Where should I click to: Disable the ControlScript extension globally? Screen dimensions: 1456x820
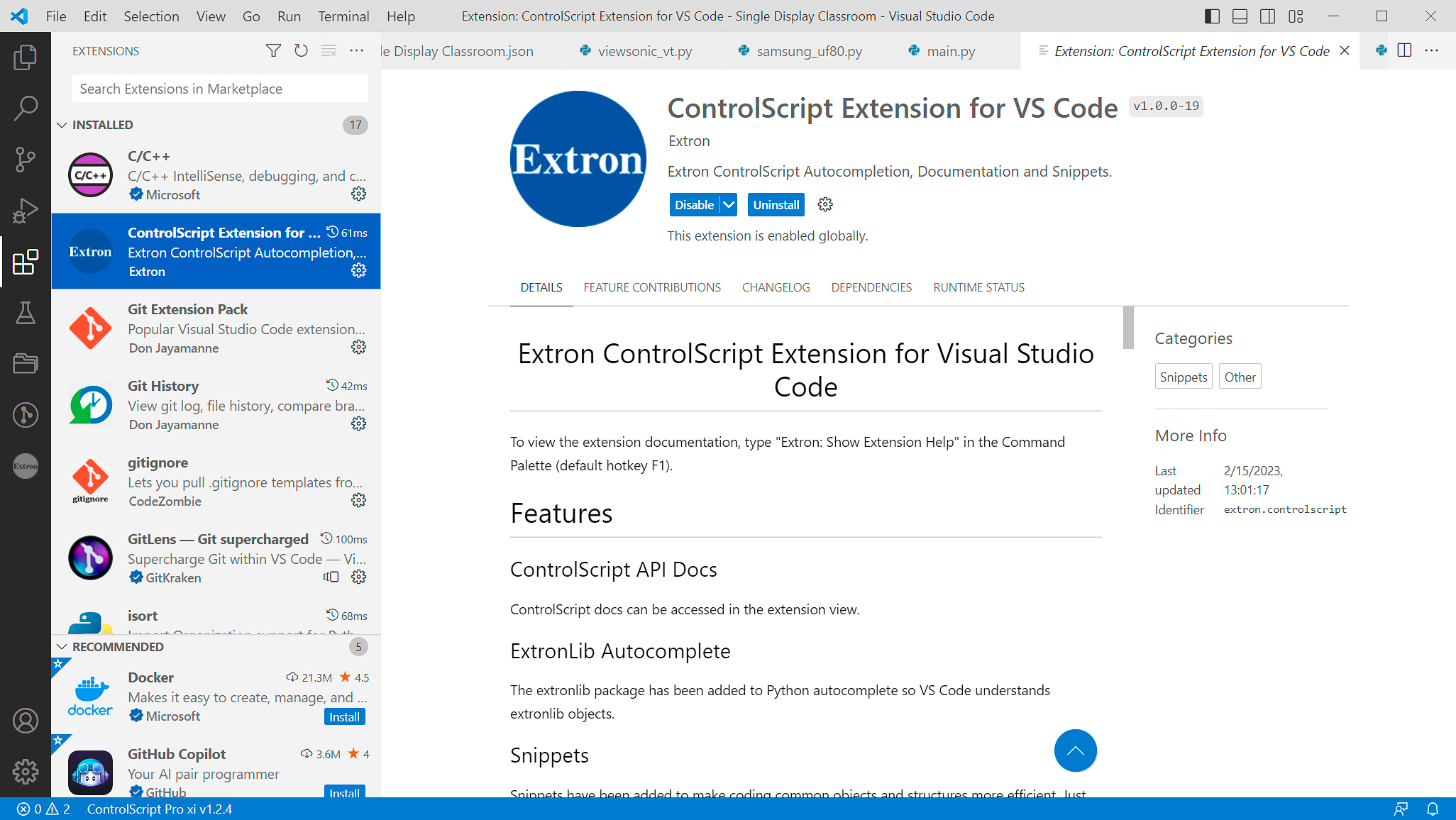click(x=693, y=204)
